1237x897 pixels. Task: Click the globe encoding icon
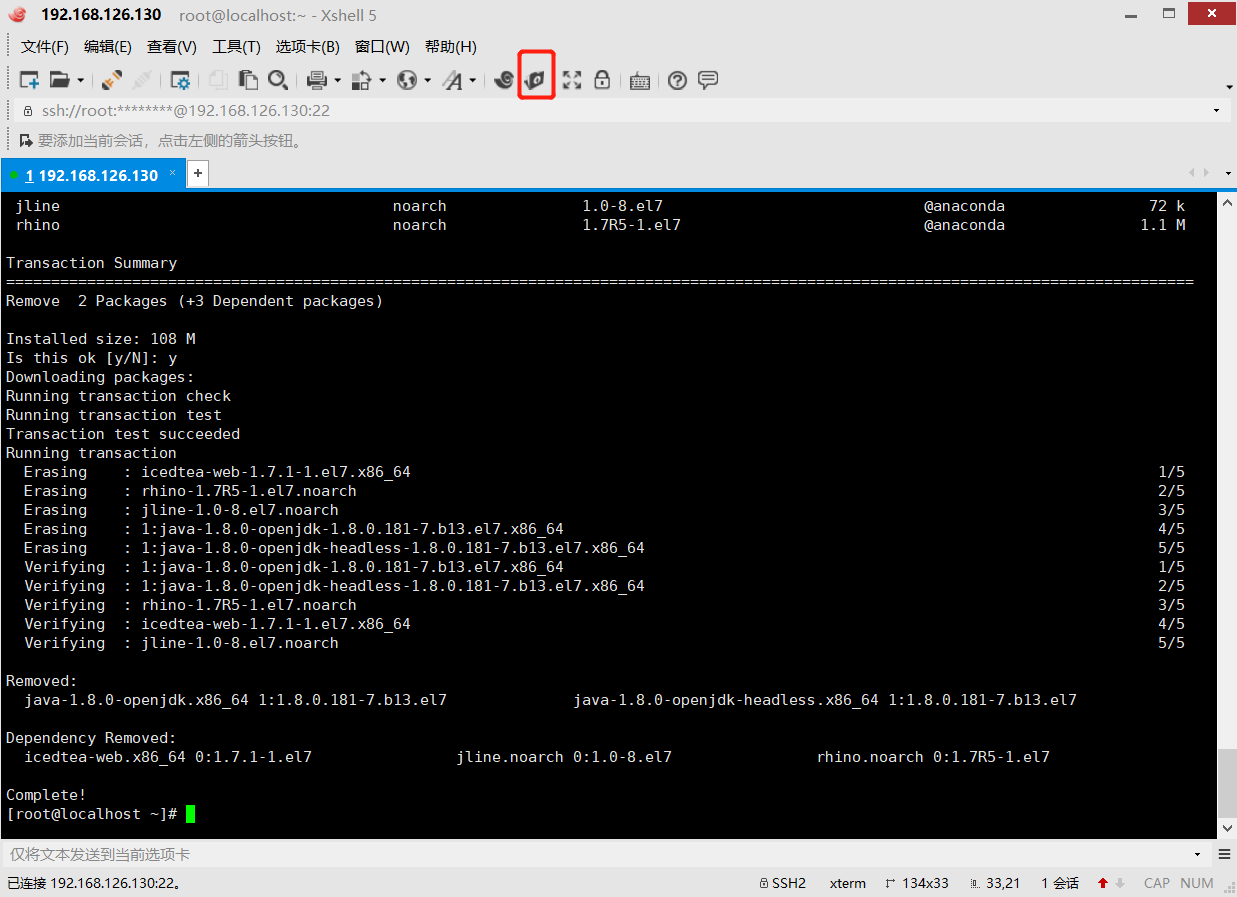[x=407, y=81]
